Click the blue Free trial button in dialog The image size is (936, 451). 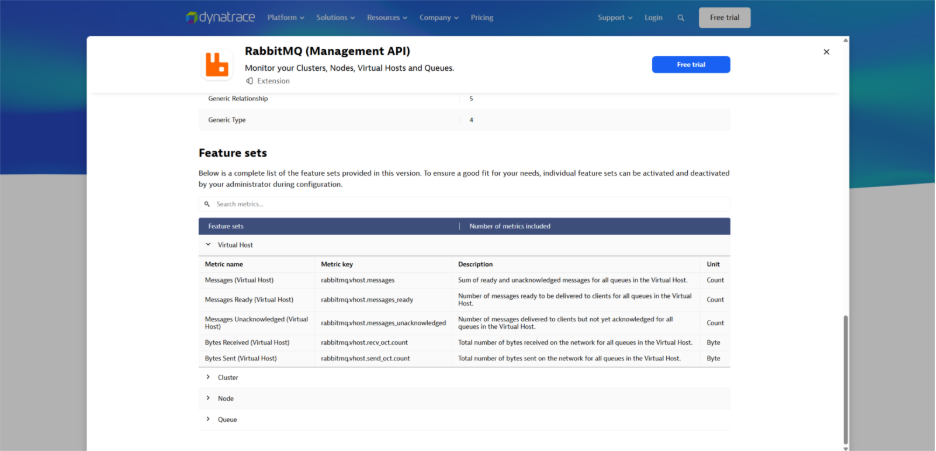[691, 64]
